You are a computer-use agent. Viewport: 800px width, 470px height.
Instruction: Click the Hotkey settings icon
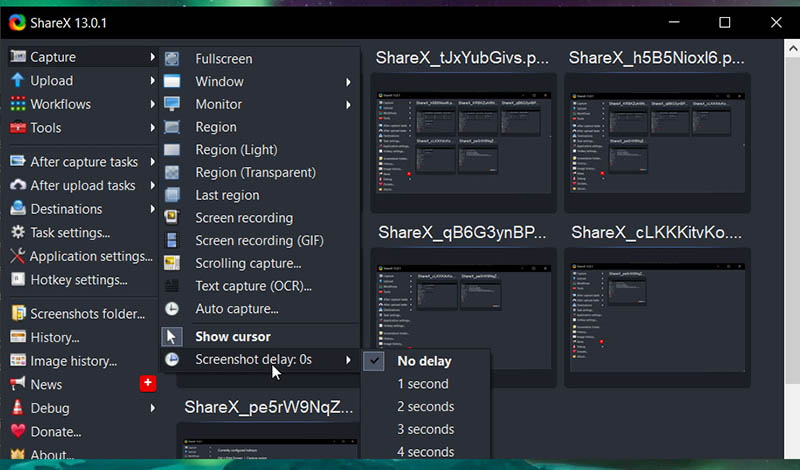(18, 279)
